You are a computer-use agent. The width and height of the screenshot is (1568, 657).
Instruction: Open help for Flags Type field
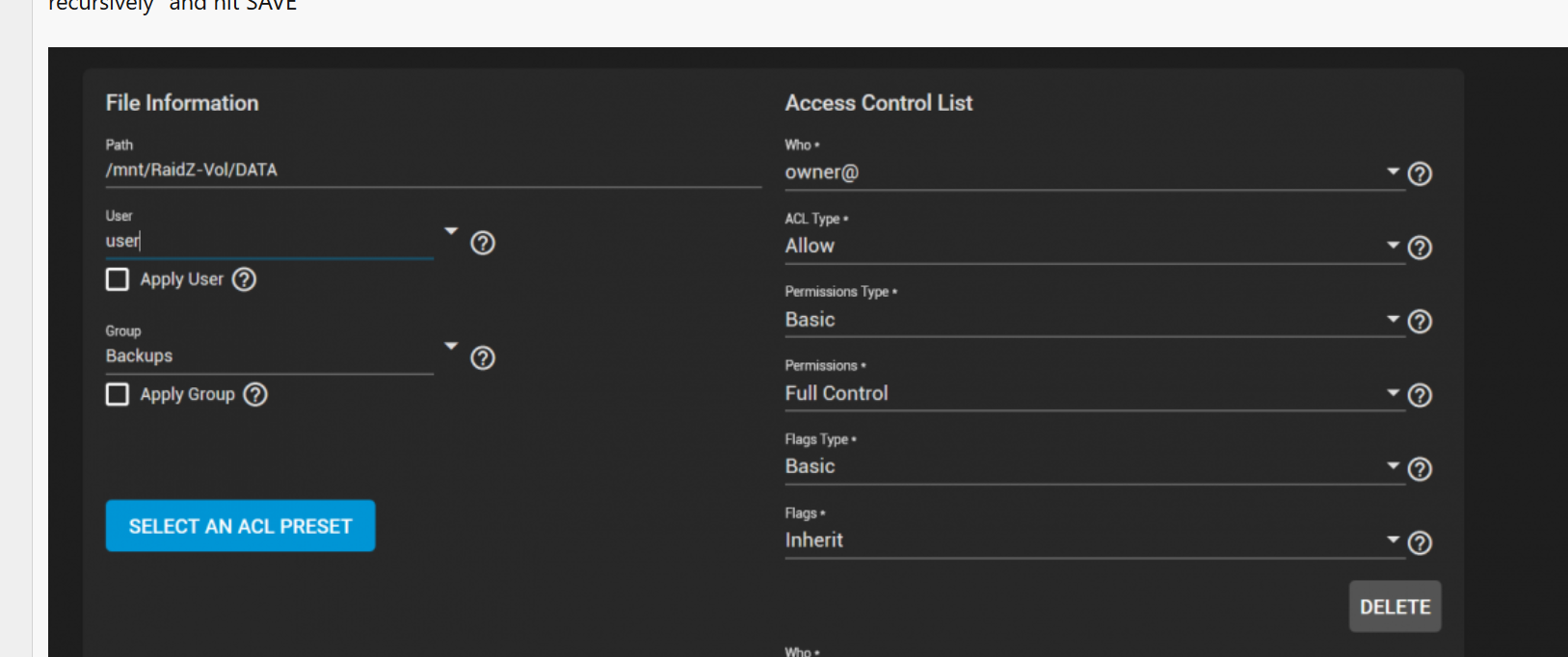(x=1420, y=469)
